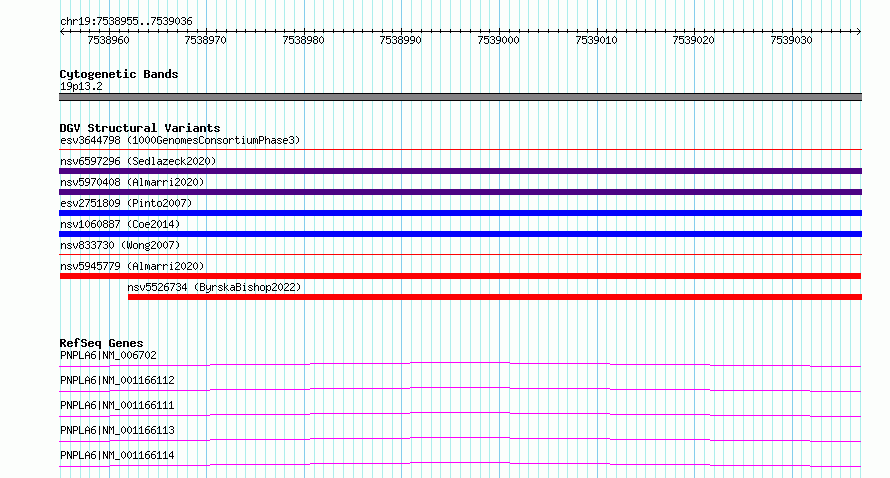The image size is (890, 478).
Task: Click the red bar of nsv5526734
Action: point(495,297)
